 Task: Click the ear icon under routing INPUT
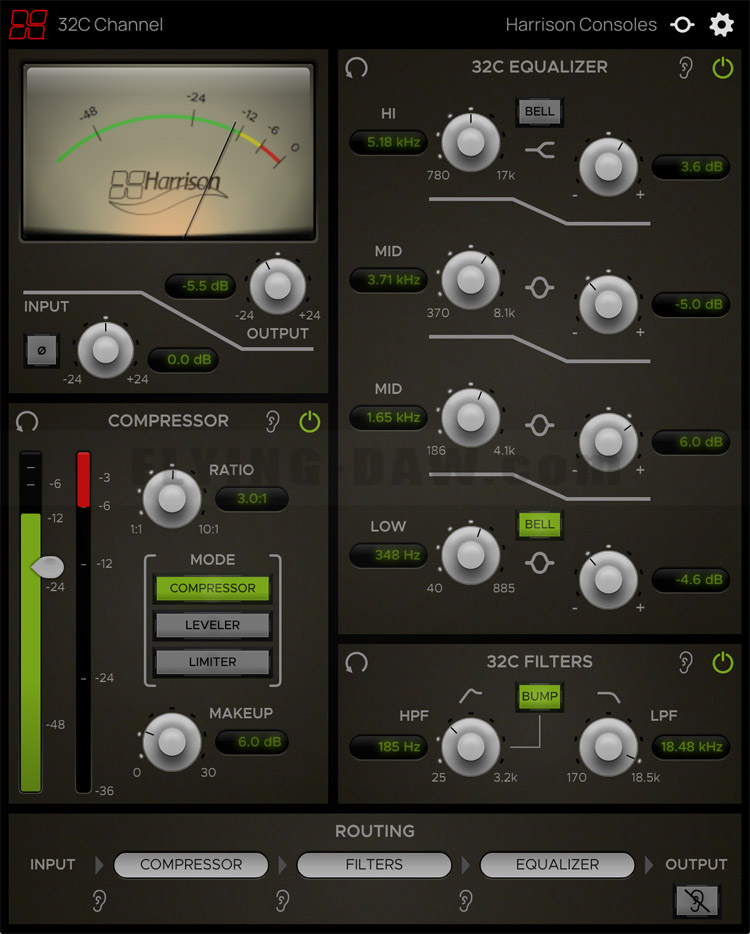coord(99,900)
